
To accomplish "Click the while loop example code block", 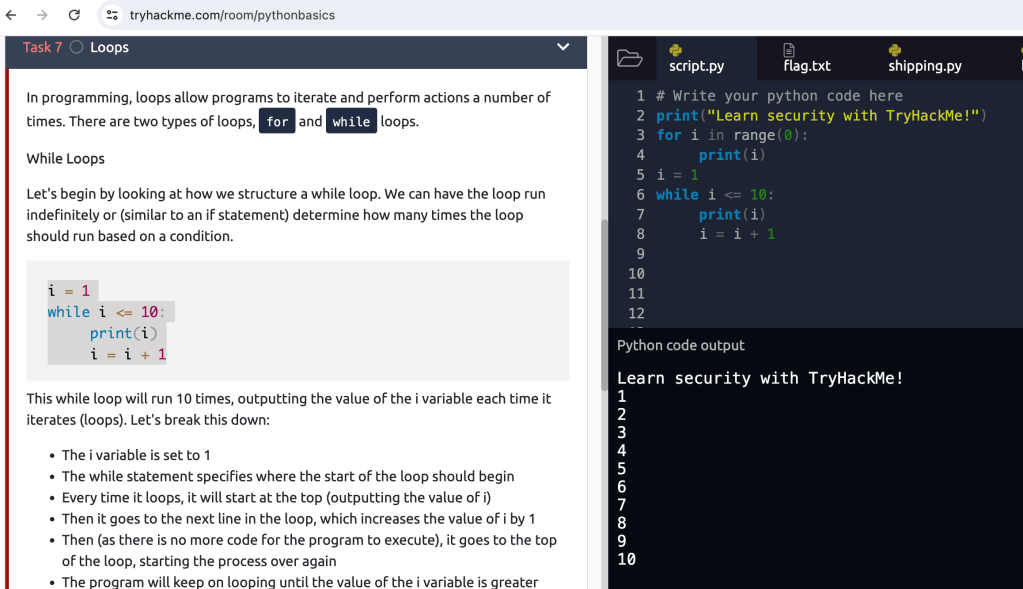I will pyautogui.click(x=298, y=321).
